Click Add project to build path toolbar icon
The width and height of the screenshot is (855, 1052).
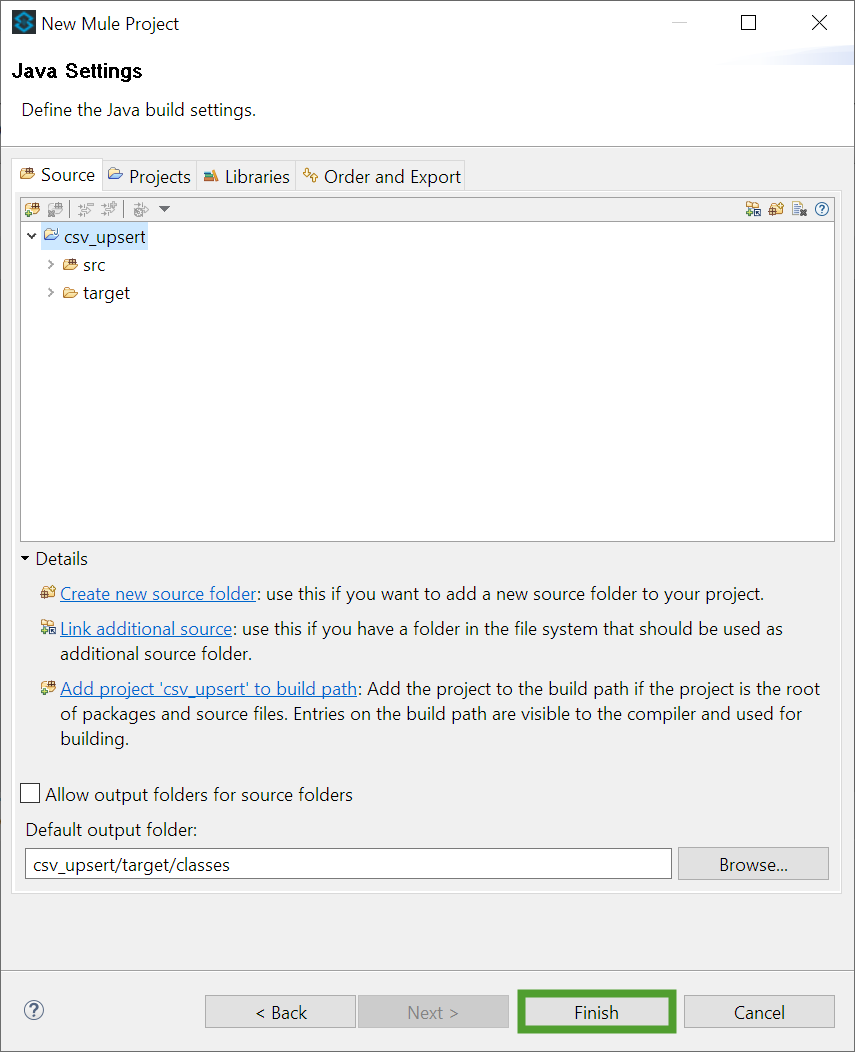point(32,209)
